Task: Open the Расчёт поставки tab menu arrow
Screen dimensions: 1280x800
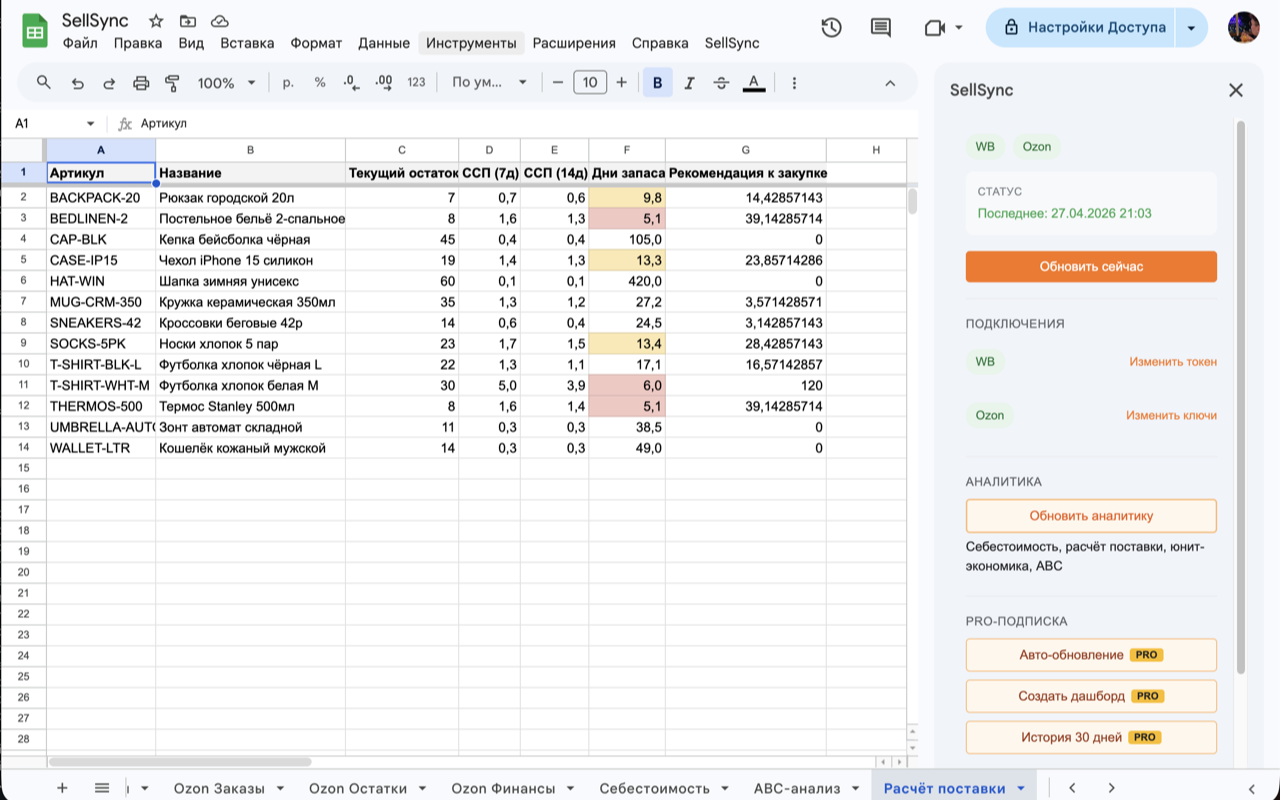Action: 1020,788
